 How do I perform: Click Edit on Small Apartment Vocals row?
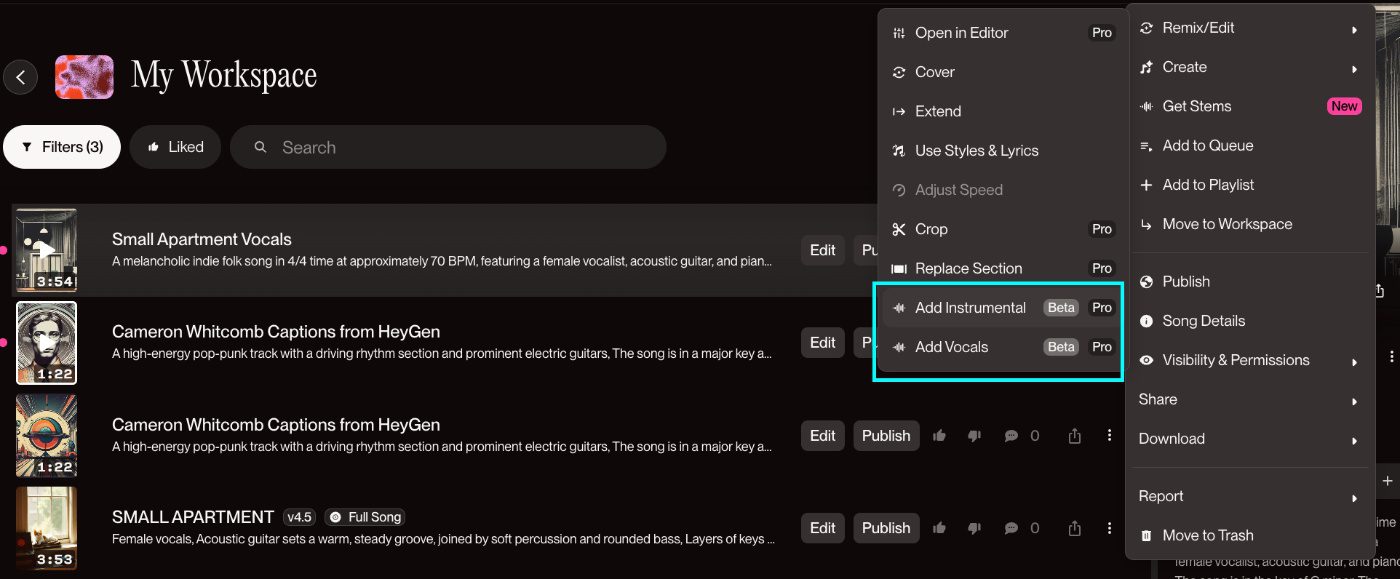click(x=822, y=250)
